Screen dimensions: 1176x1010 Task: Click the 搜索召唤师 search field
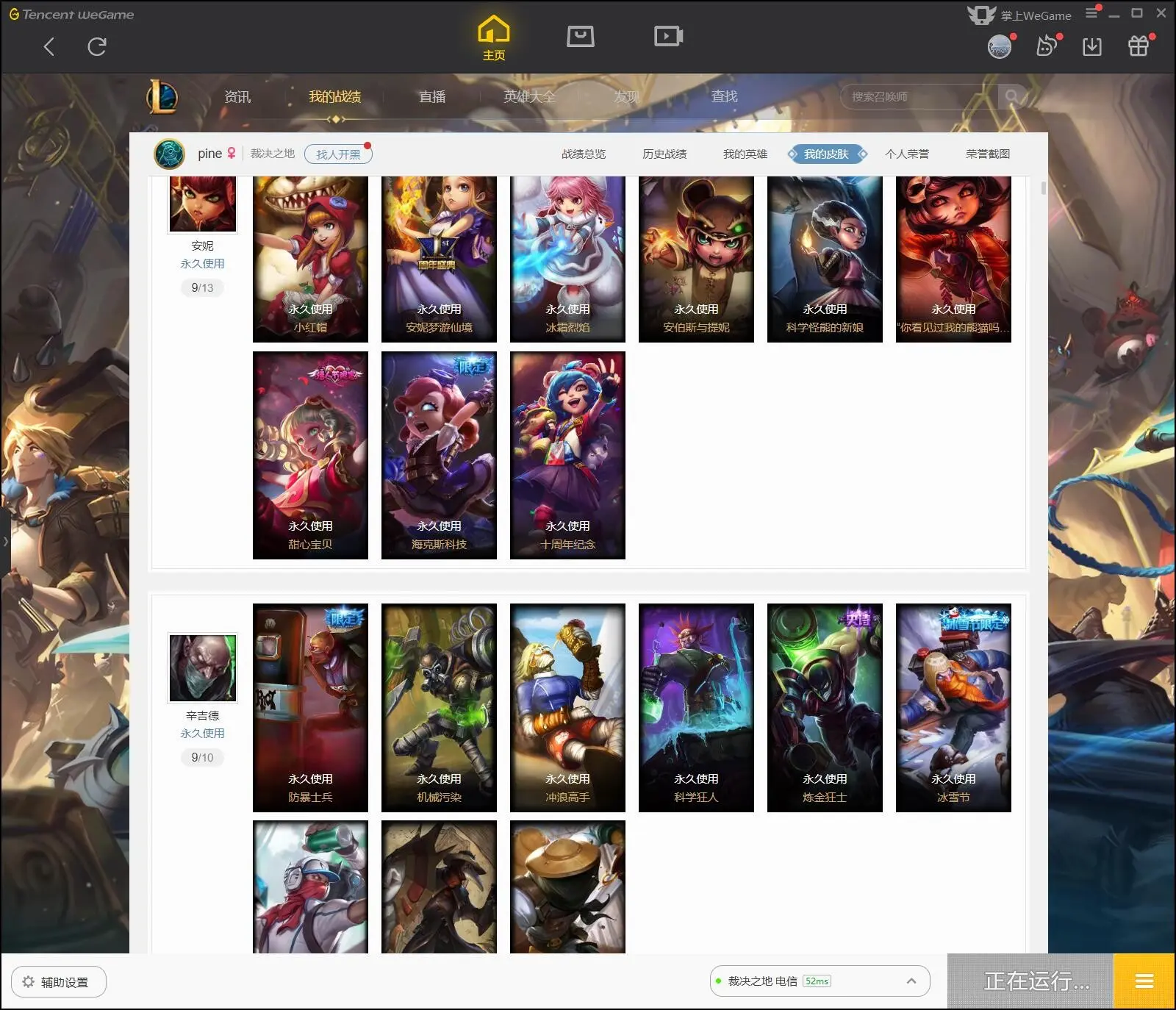pyautogui.click(x=919, y=96)
